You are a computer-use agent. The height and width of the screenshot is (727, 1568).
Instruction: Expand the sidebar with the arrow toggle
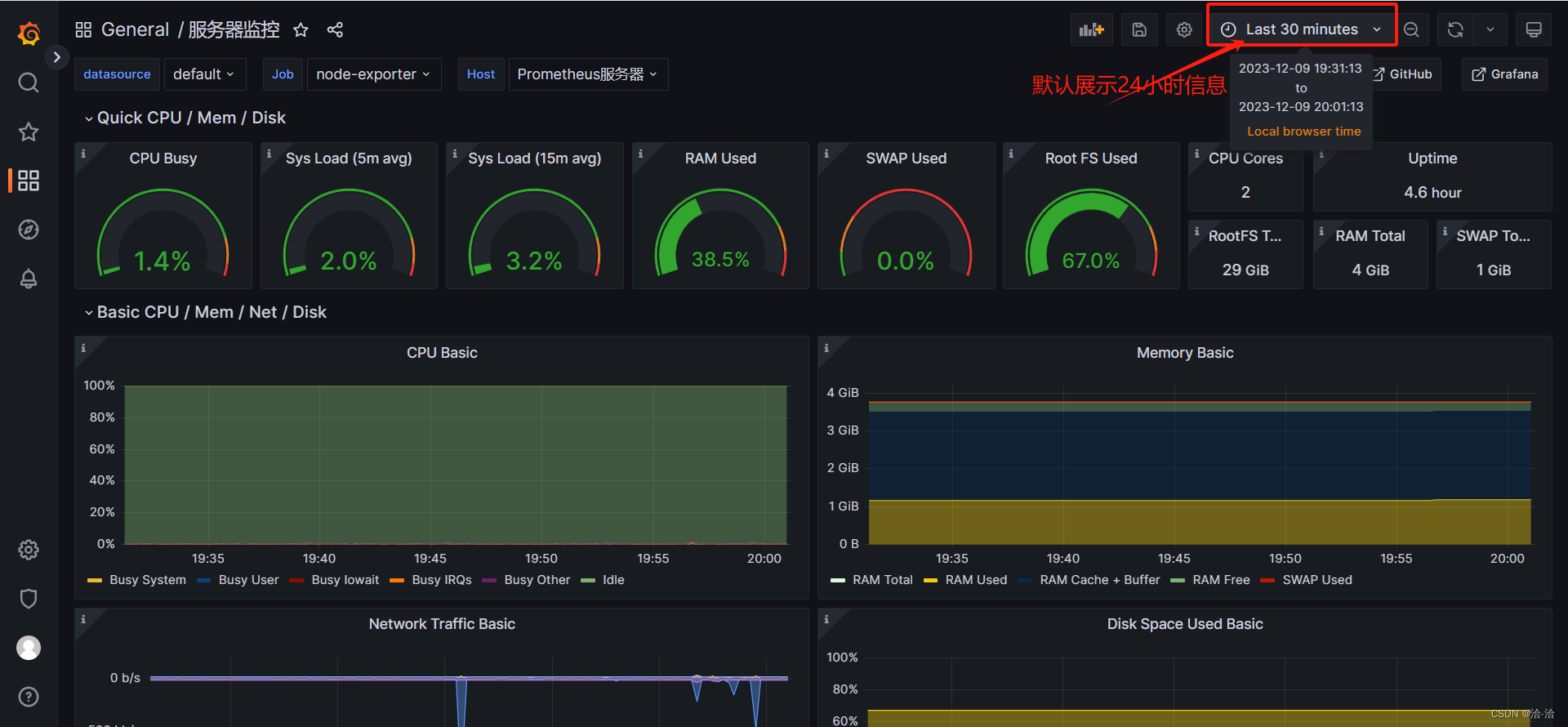click(56, 57)
